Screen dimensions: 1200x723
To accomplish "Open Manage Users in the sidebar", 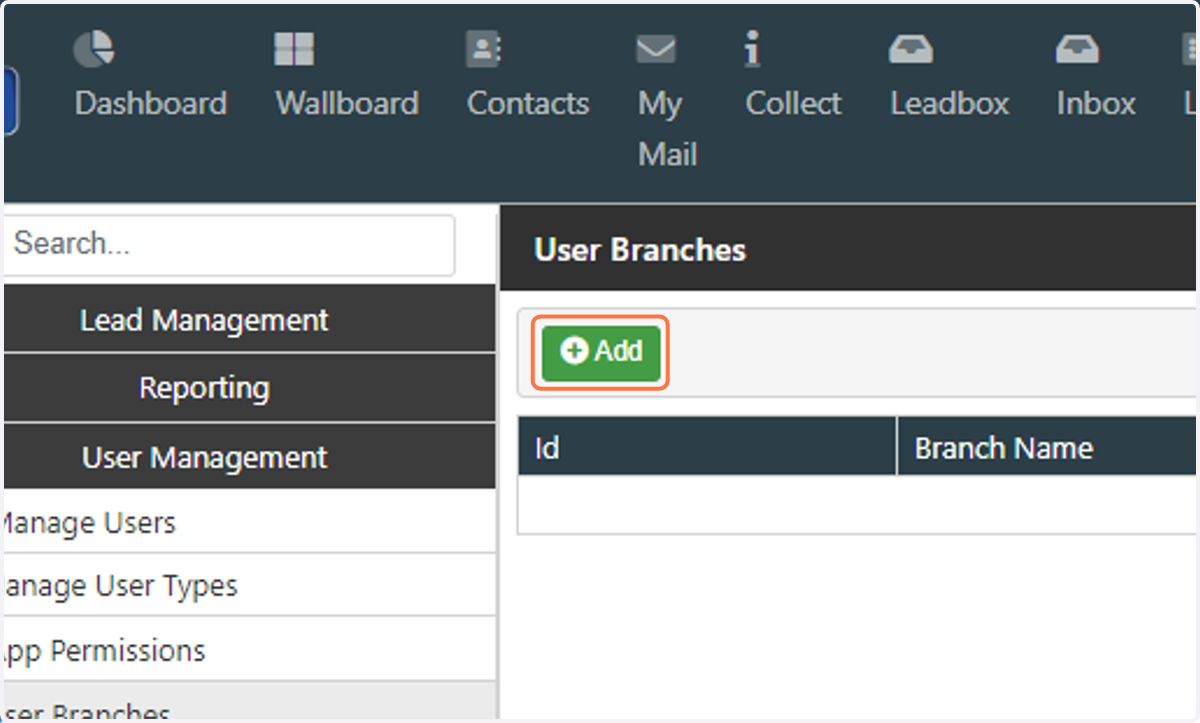I will pyautogui.click(x=249, y=522).
